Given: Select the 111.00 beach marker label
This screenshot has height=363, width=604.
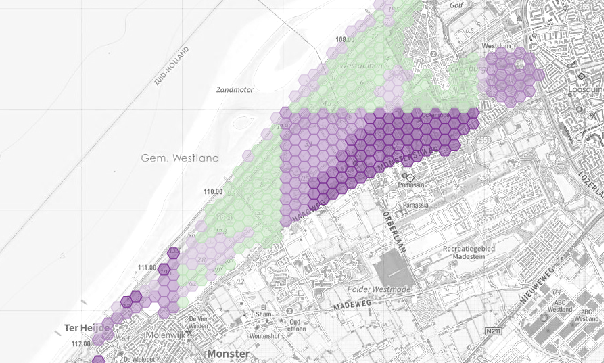Looking at the screenshot, I should coord(147,267).
